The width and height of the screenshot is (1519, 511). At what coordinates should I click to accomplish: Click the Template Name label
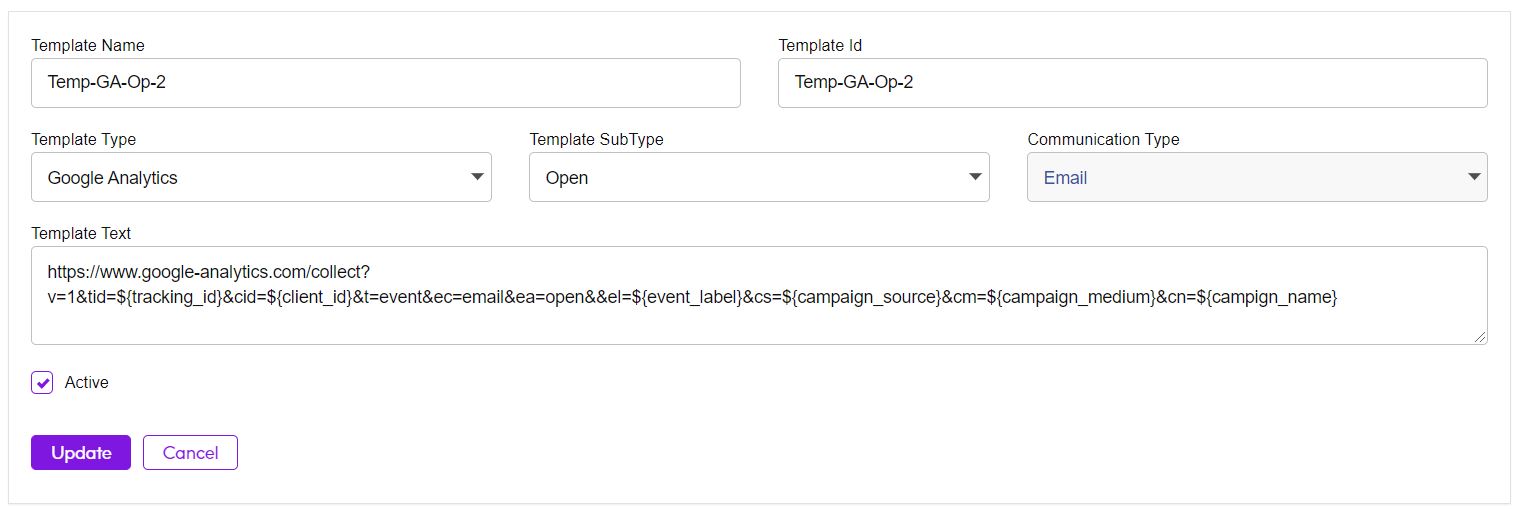(x=88, y=45)
